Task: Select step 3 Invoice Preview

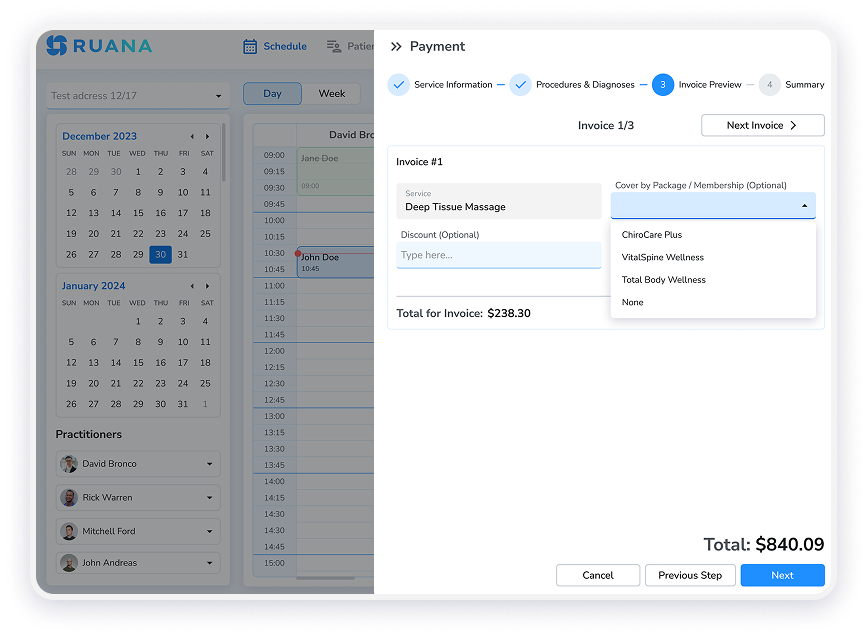Action: 661,85
